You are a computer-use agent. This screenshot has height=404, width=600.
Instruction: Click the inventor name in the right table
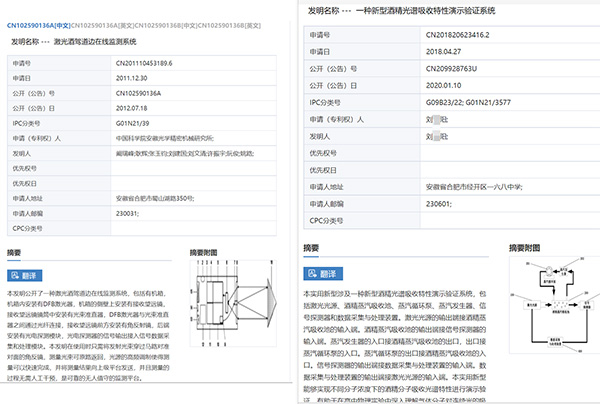(437, 136)
